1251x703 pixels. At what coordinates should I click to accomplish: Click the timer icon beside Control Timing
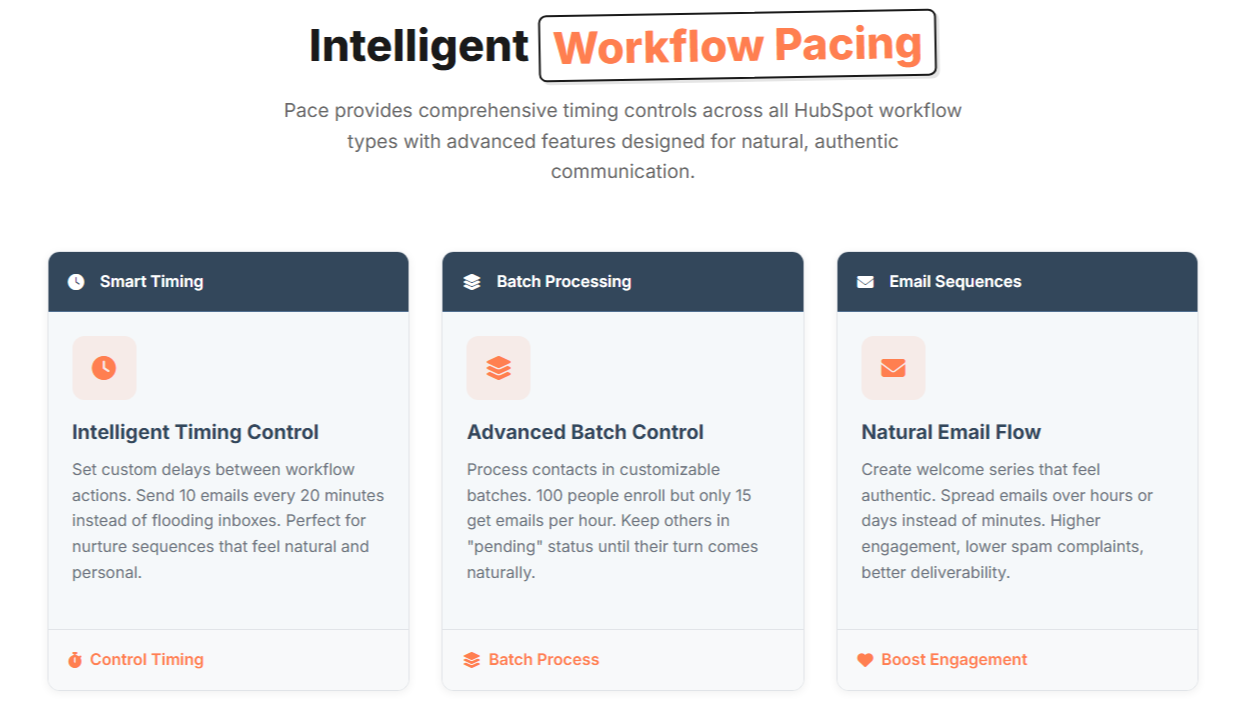(75, 659)
